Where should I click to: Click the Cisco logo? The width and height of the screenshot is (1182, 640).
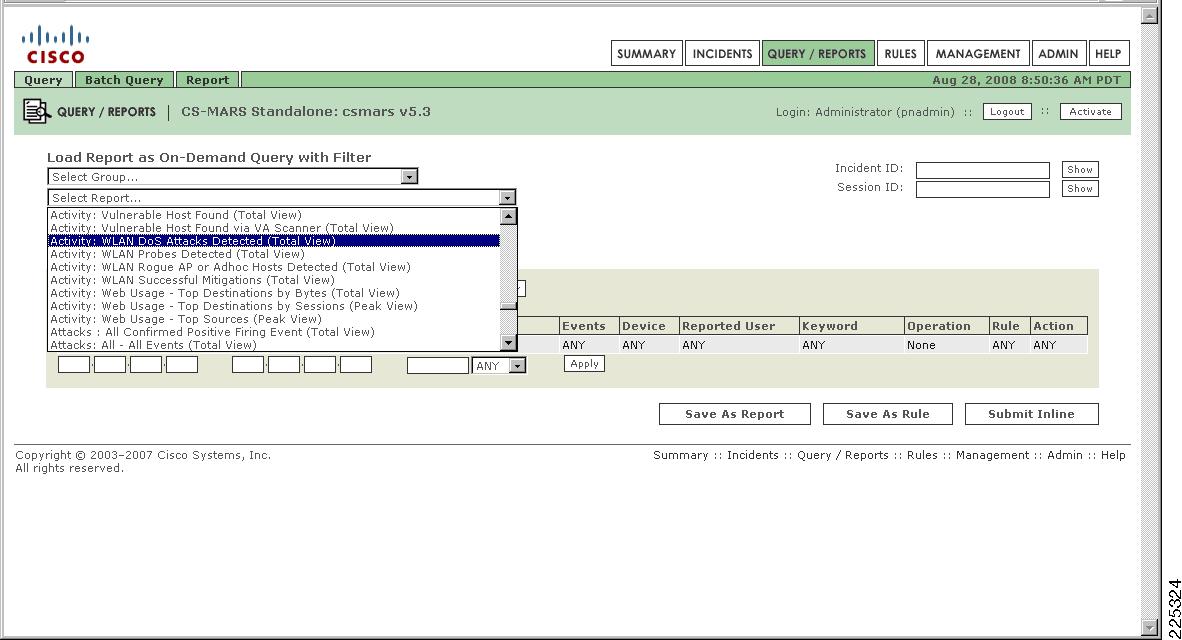coord(55,44)
